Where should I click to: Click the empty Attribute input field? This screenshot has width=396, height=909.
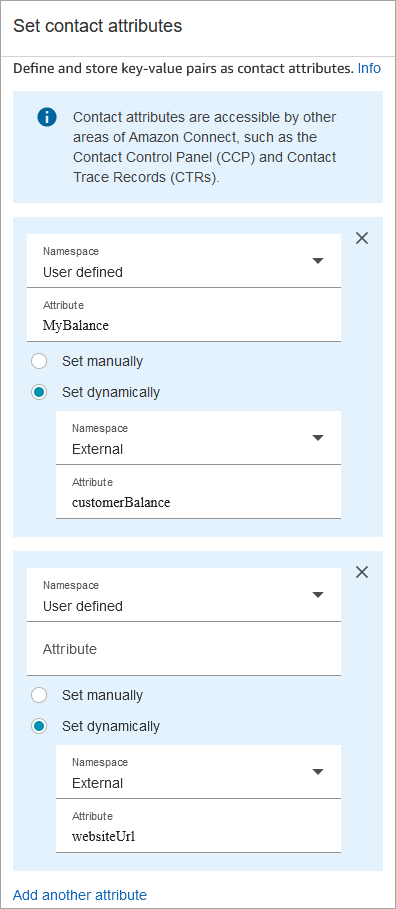[x=184, y=649]
